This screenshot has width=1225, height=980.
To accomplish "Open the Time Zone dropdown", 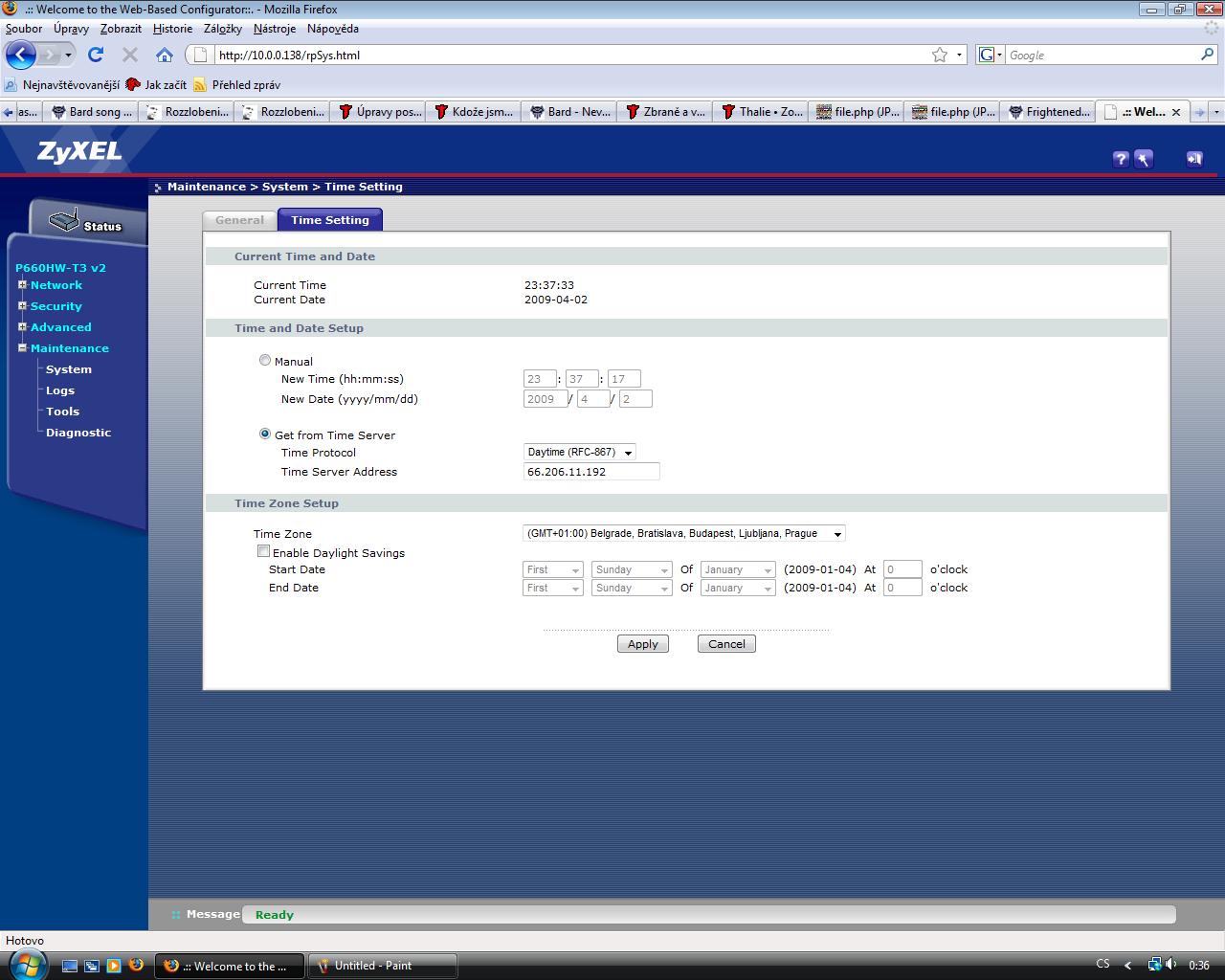I will point(684,533).
